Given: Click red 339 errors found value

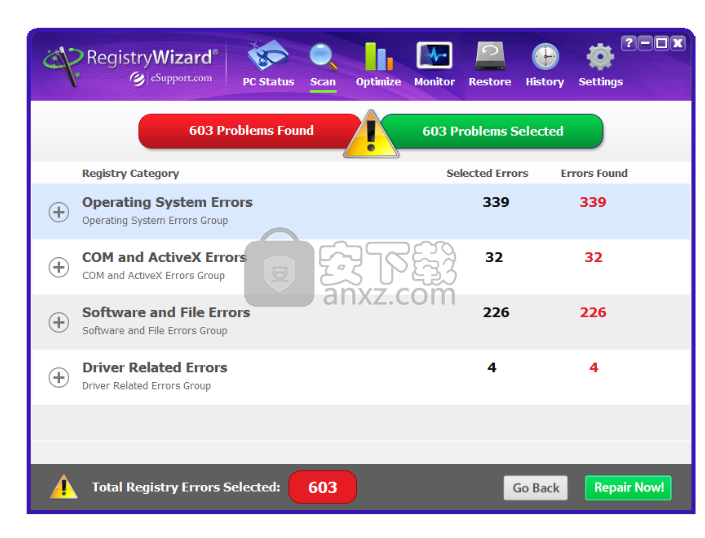Looking at the screenshot, I should pos(593,202).
